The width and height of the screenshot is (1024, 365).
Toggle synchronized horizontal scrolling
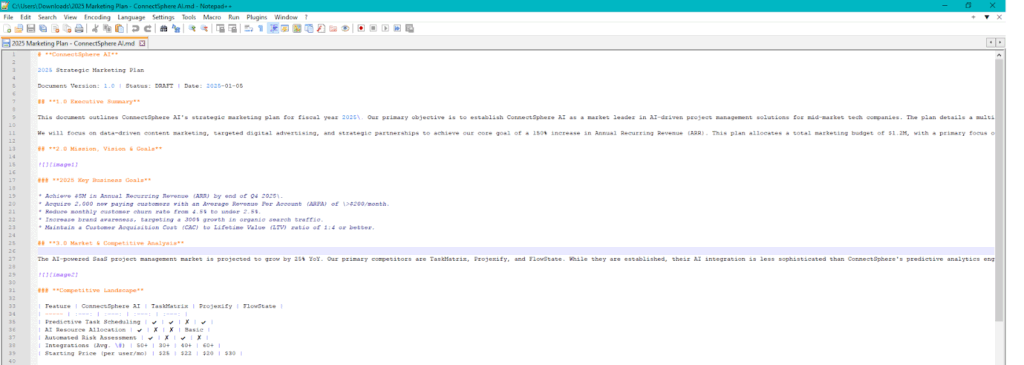point(232,29)
